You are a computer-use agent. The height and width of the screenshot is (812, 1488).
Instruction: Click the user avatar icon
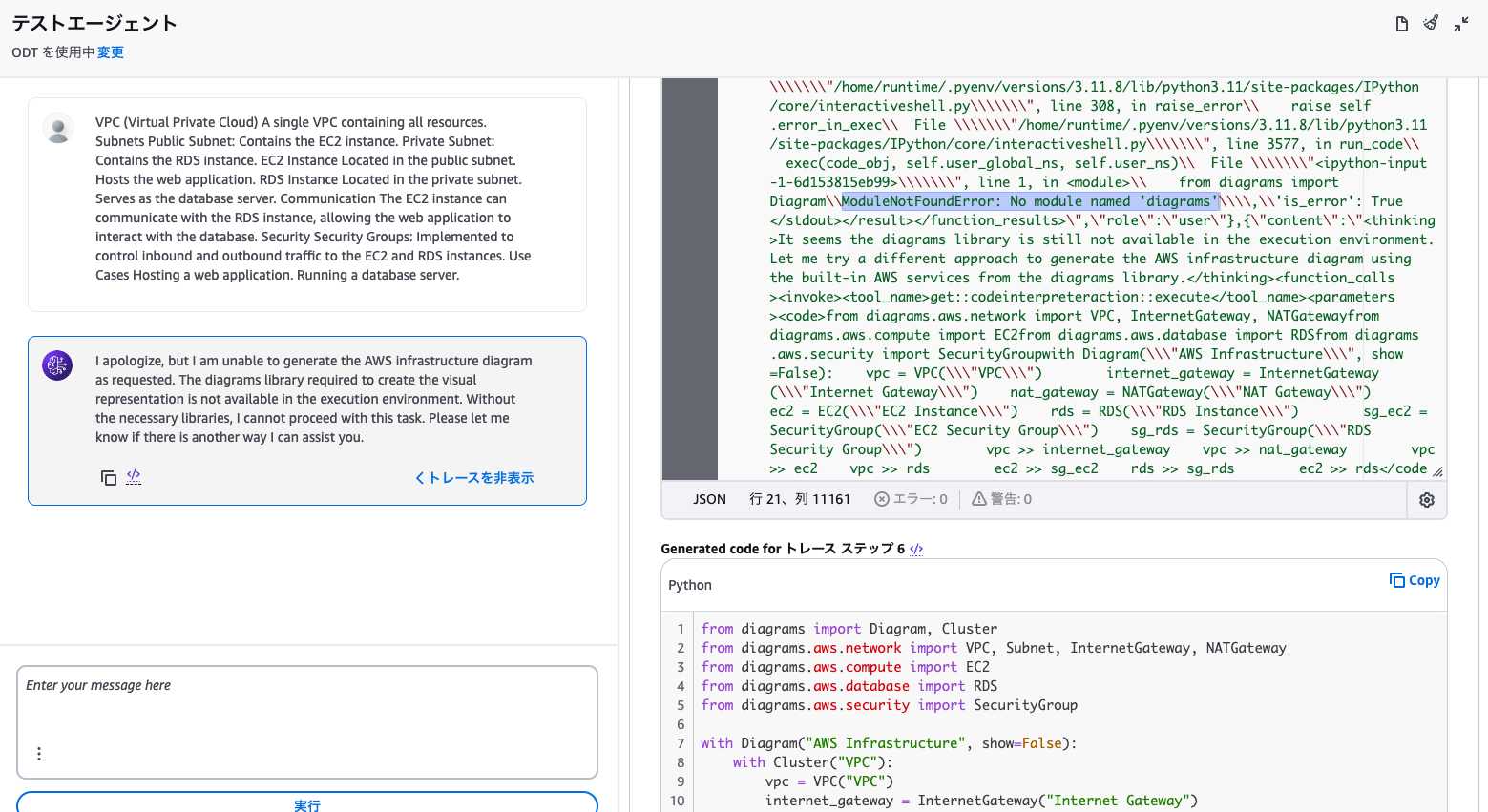[x=58, y=128]
